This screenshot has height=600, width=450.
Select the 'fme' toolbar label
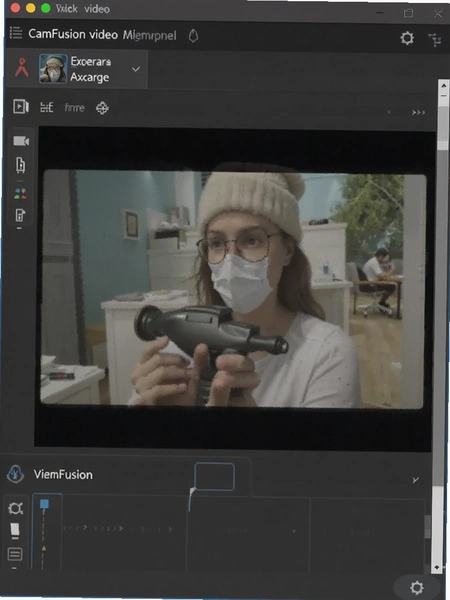pyautogui.click(x=74, y=108)
